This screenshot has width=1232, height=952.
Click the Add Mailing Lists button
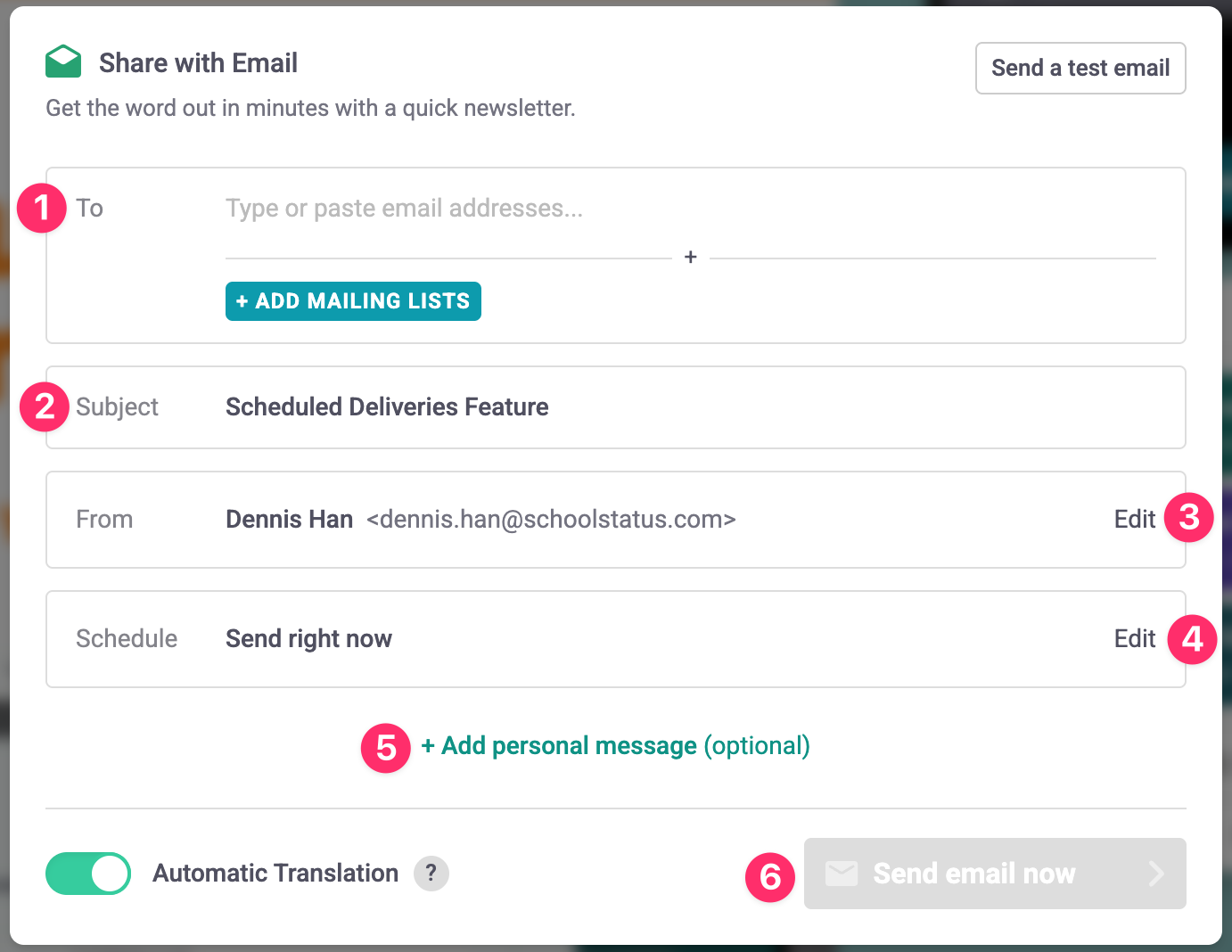tap(353, 301)
